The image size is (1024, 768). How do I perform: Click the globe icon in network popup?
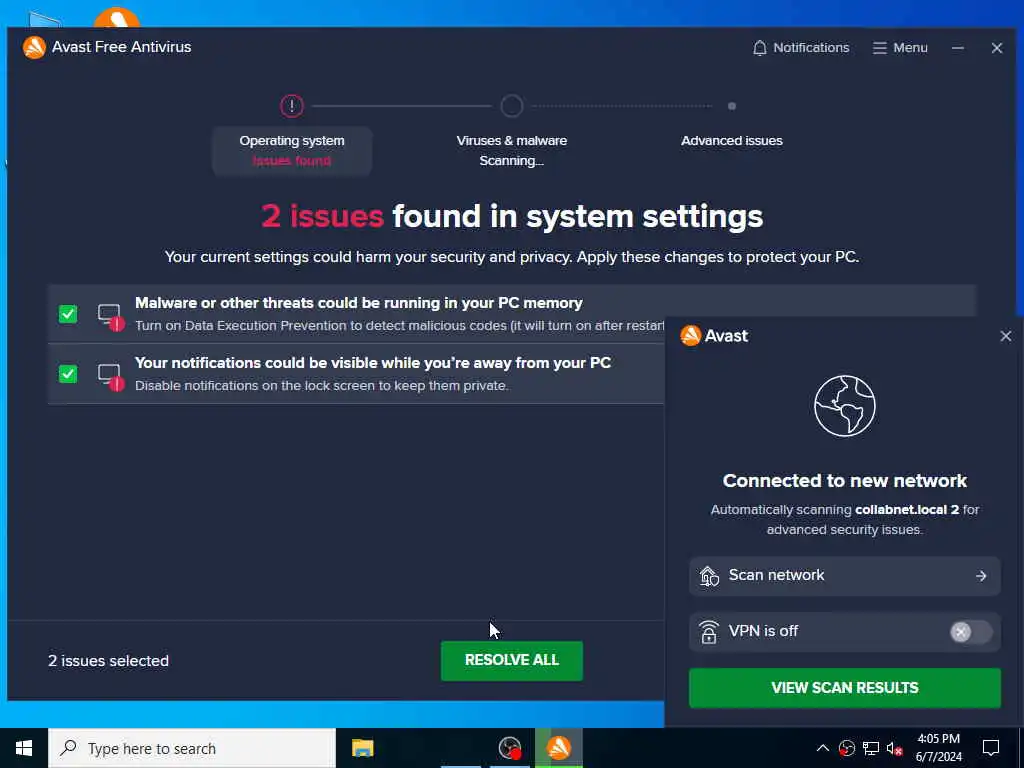[x=844, y=406]
